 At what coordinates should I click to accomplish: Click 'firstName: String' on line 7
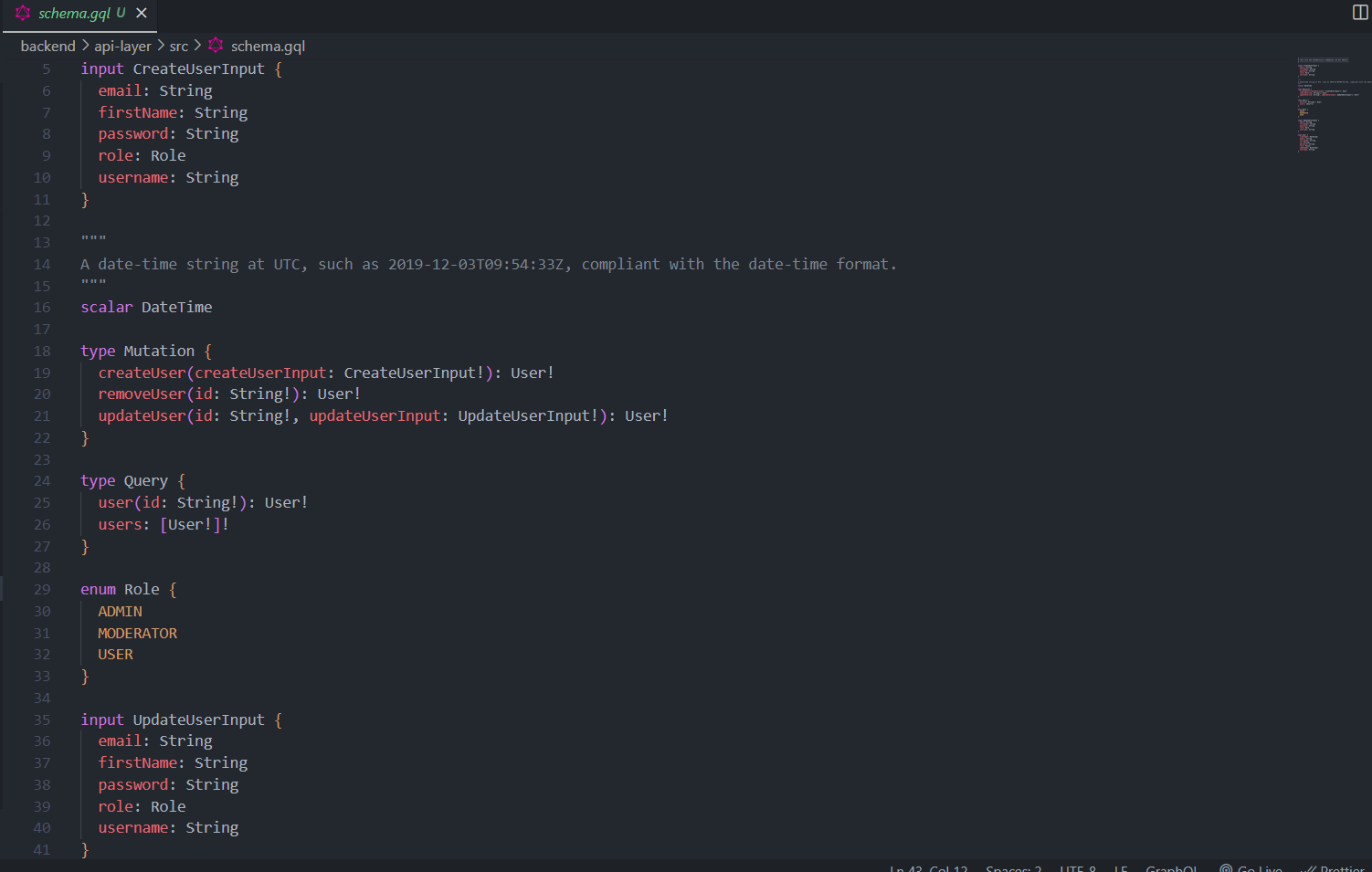(173, 112)
